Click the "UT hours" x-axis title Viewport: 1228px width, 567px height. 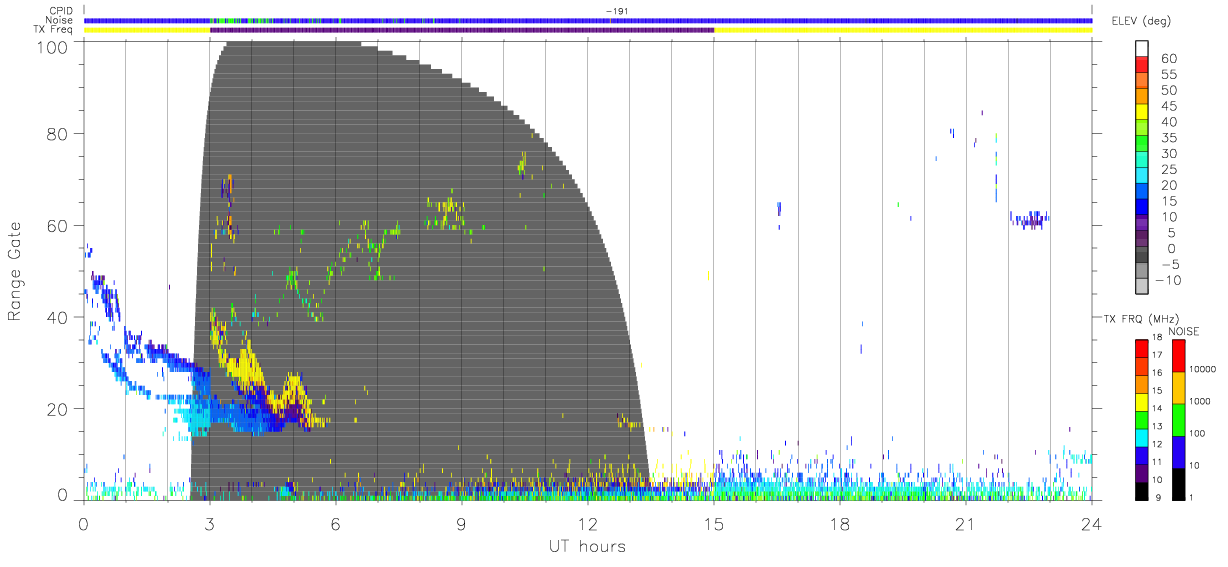point(586,546)
